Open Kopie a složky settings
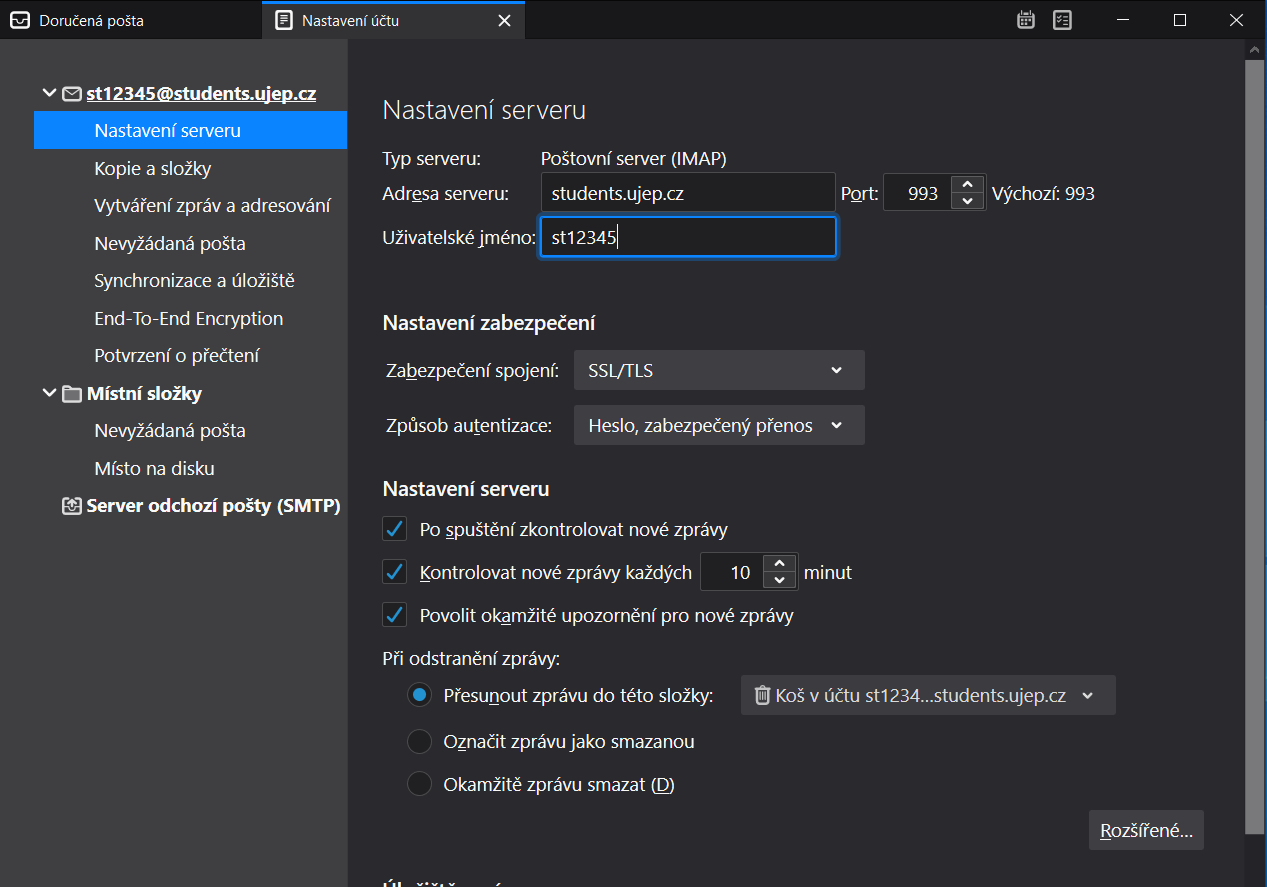The image size is (1267, 887). point(152,168)
